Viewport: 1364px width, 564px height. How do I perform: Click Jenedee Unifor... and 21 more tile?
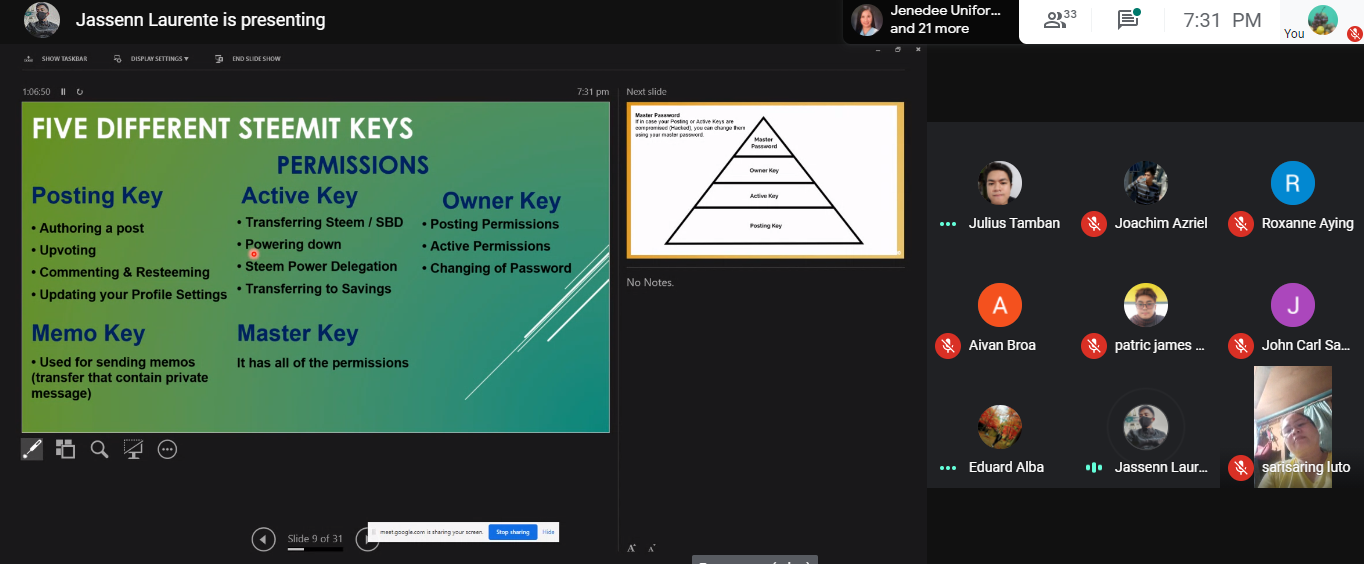930,20
